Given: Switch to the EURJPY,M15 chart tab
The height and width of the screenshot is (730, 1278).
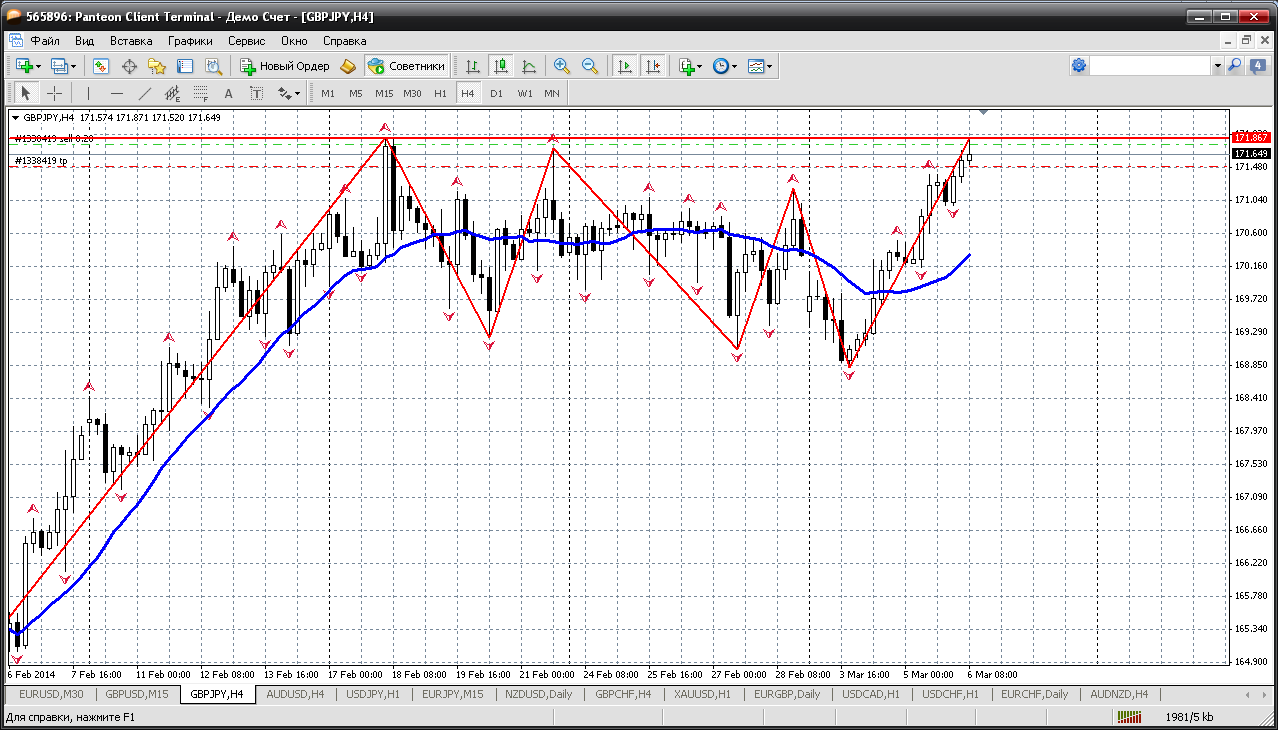Looking at the screenshot, I should 452,694.
